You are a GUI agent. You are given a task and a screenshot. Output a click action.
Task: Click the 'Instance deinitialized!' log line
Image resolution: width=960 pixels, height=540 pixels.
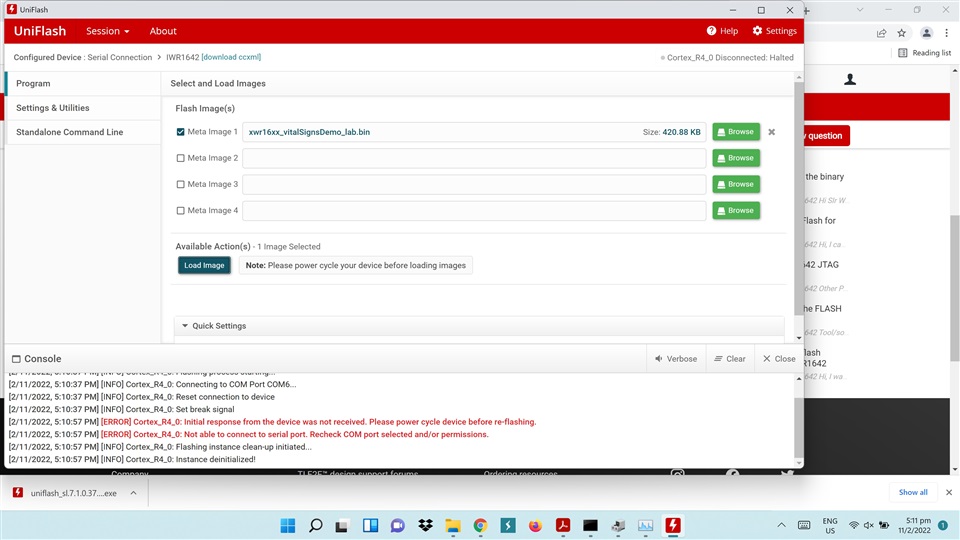132,459
